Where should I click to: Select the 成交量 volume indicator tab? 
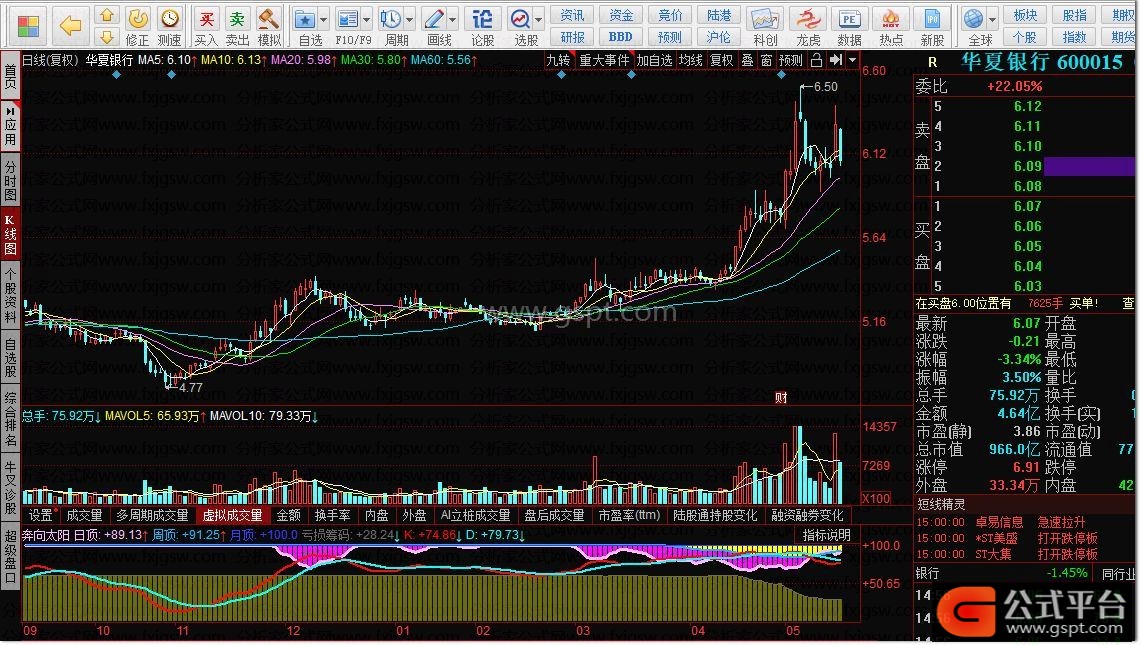tap(84, 515)
